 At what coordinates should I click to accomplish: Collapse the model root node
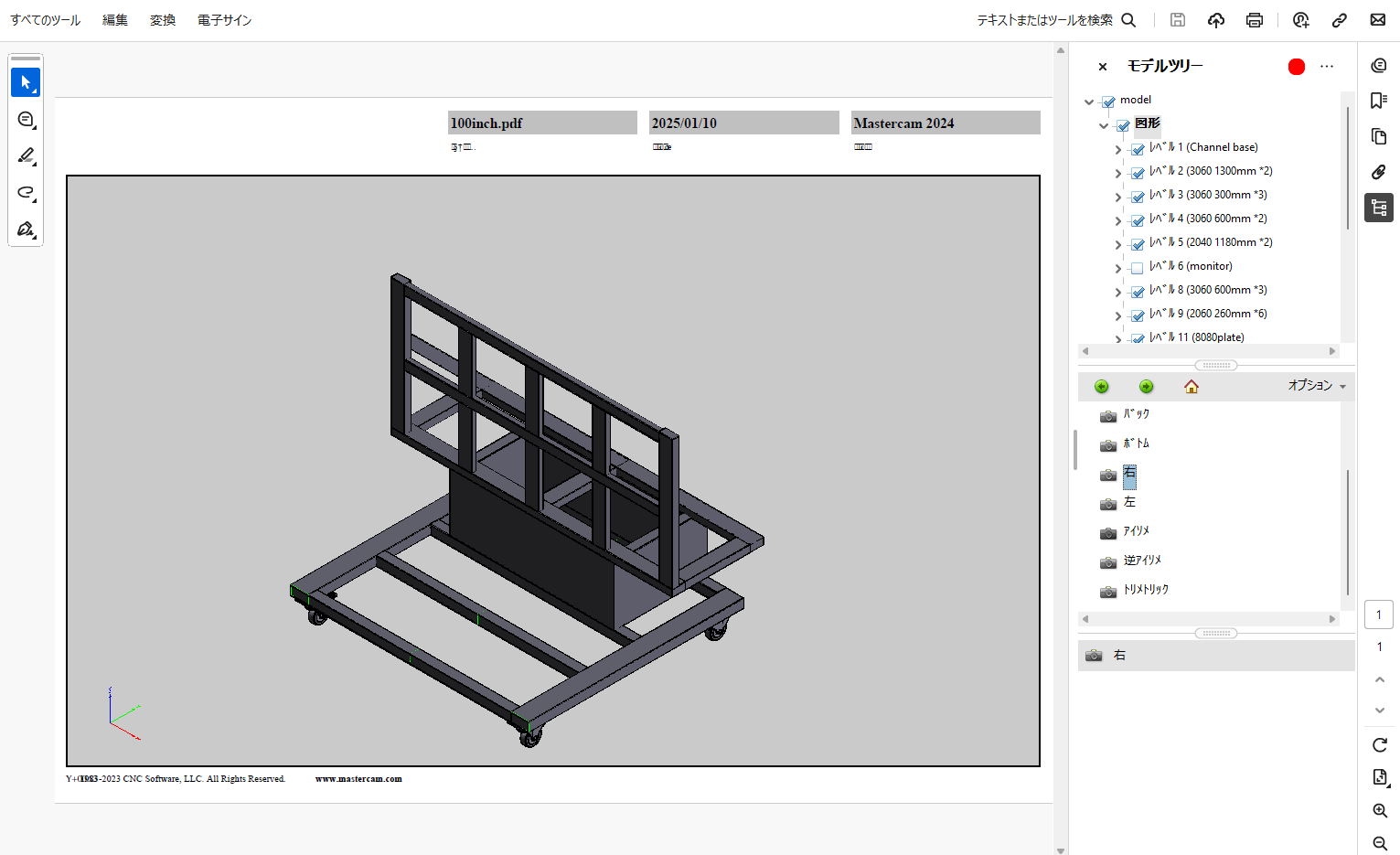pyautogui.click(x=1089, y=102)
